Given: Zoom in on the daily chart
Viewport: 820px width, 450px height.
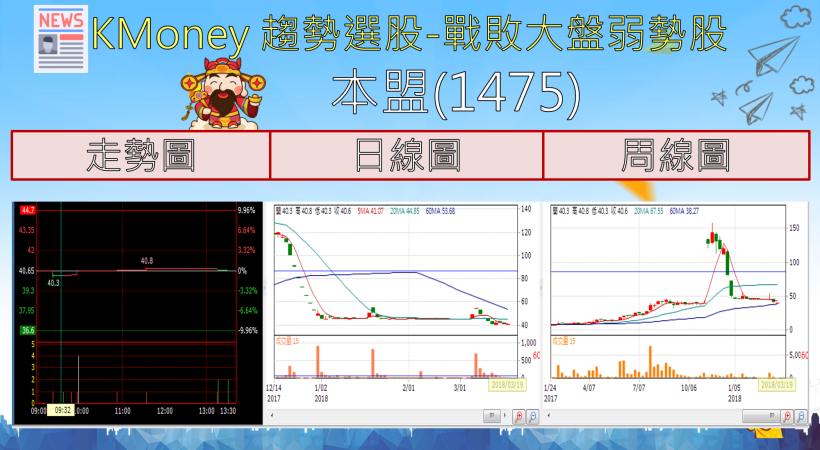Looking at the screenshot, I should click(x=519, y=417).
